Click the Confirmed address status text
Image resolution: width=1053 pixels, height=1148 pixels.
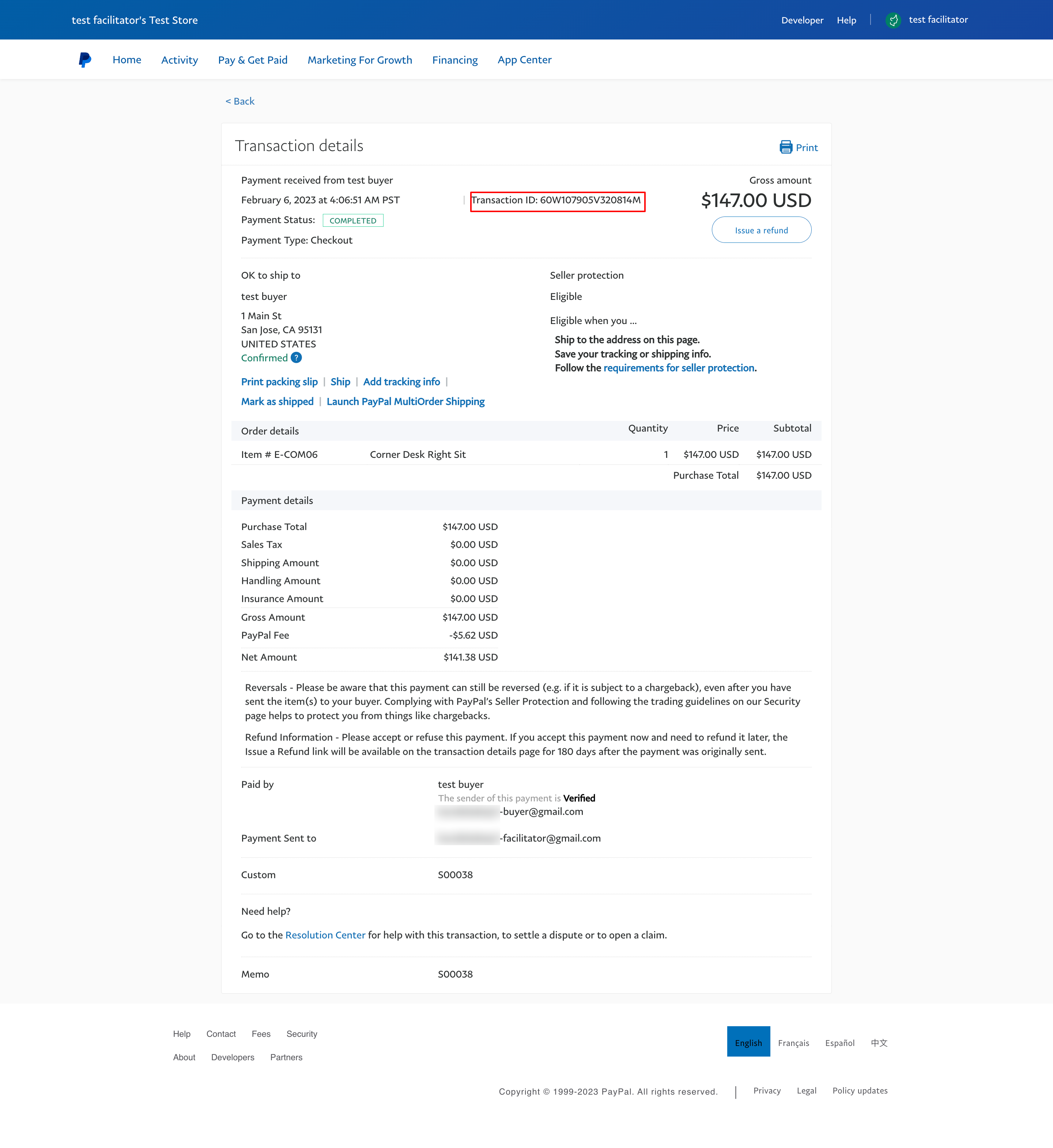pos(264,357)
